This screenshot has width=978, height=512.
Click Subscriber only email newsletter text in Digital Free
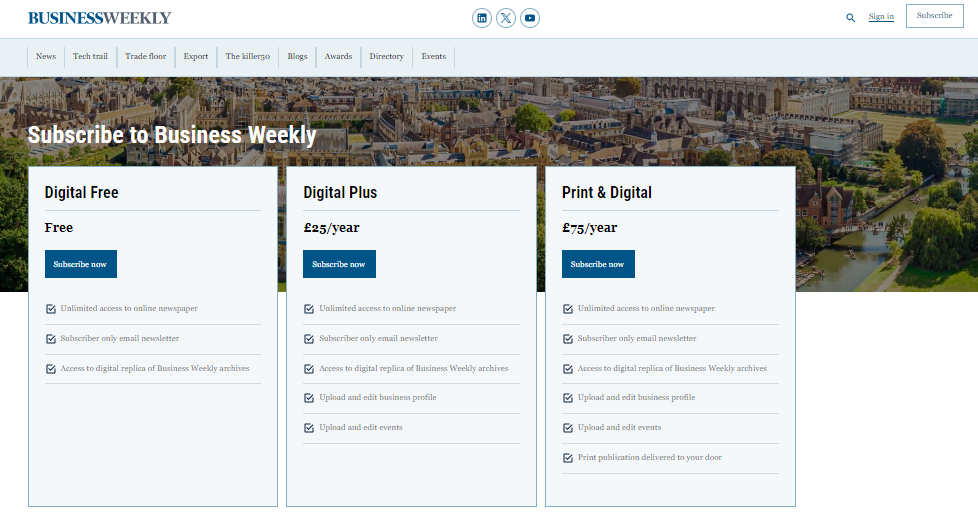pyautogui.click(x=120, y=338)
